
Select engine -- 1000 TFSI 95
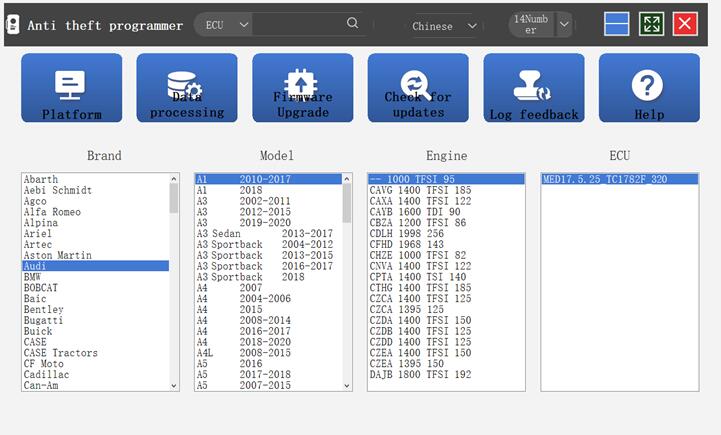(446, 179)
